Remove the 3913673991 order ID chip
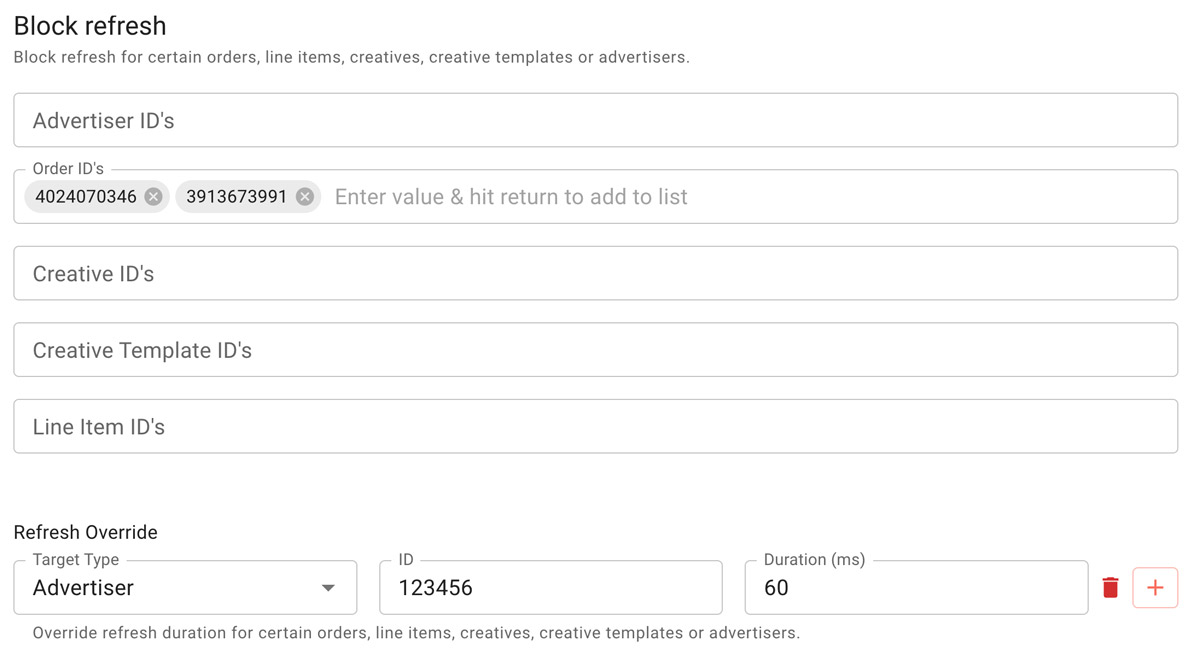Screen dimensions: 1200x655 click(x=305, y=197)
